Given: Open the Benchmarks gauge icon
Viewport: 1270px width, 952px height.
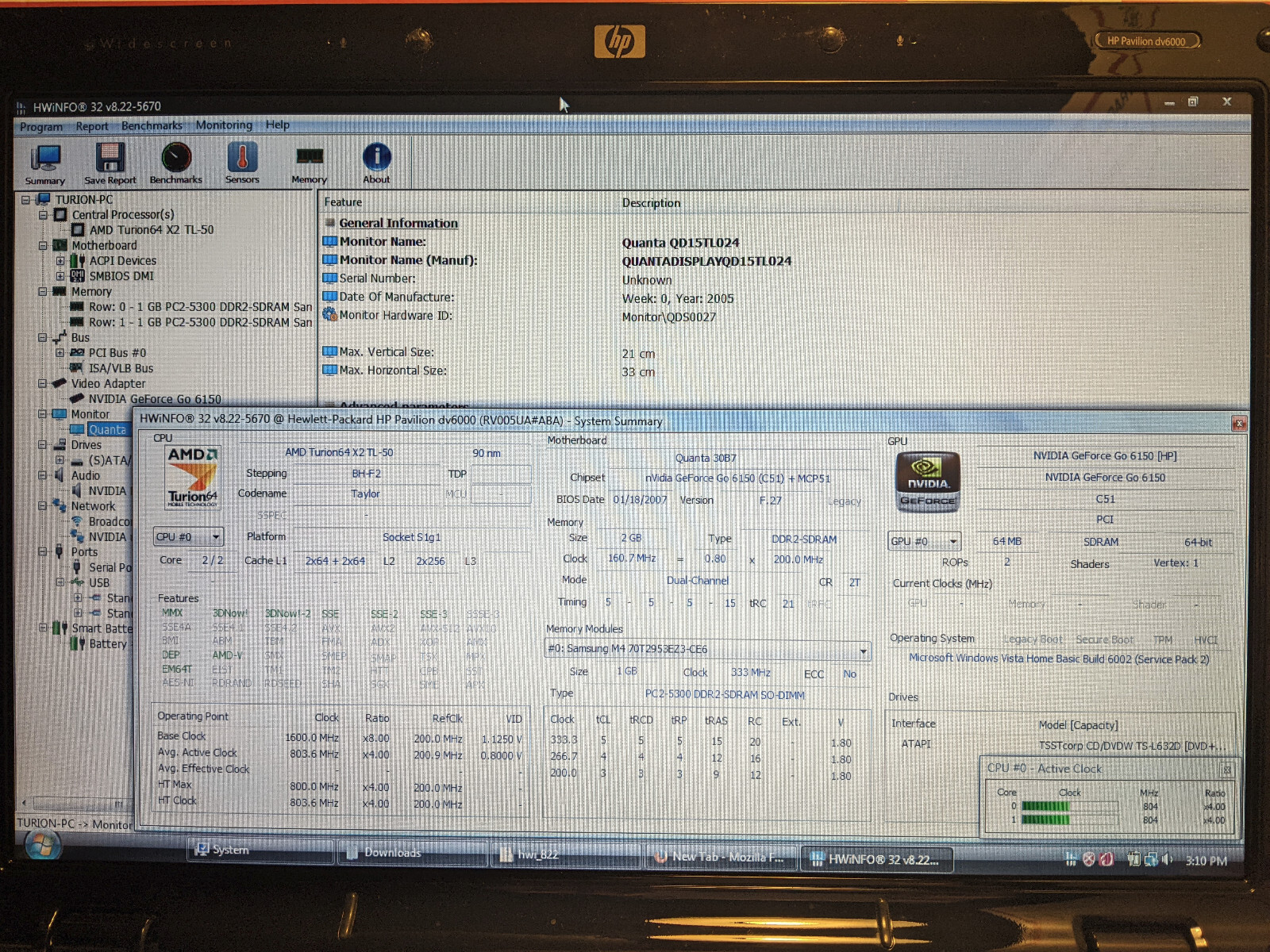Looking at the screenshot, I should (x=175, y=163).
